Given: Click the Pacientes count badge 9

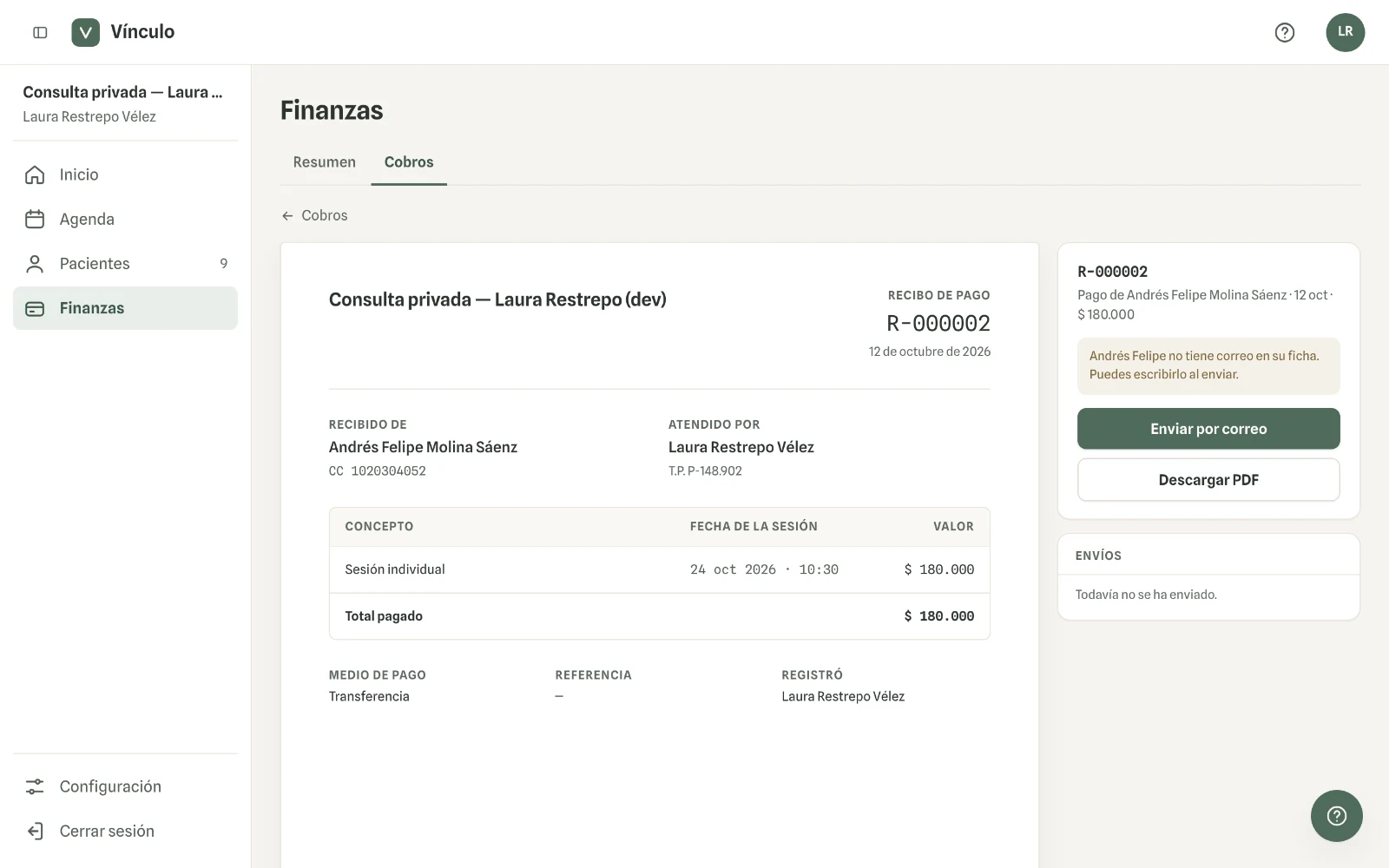Looking at the screenshot, I should click(224, 264).
